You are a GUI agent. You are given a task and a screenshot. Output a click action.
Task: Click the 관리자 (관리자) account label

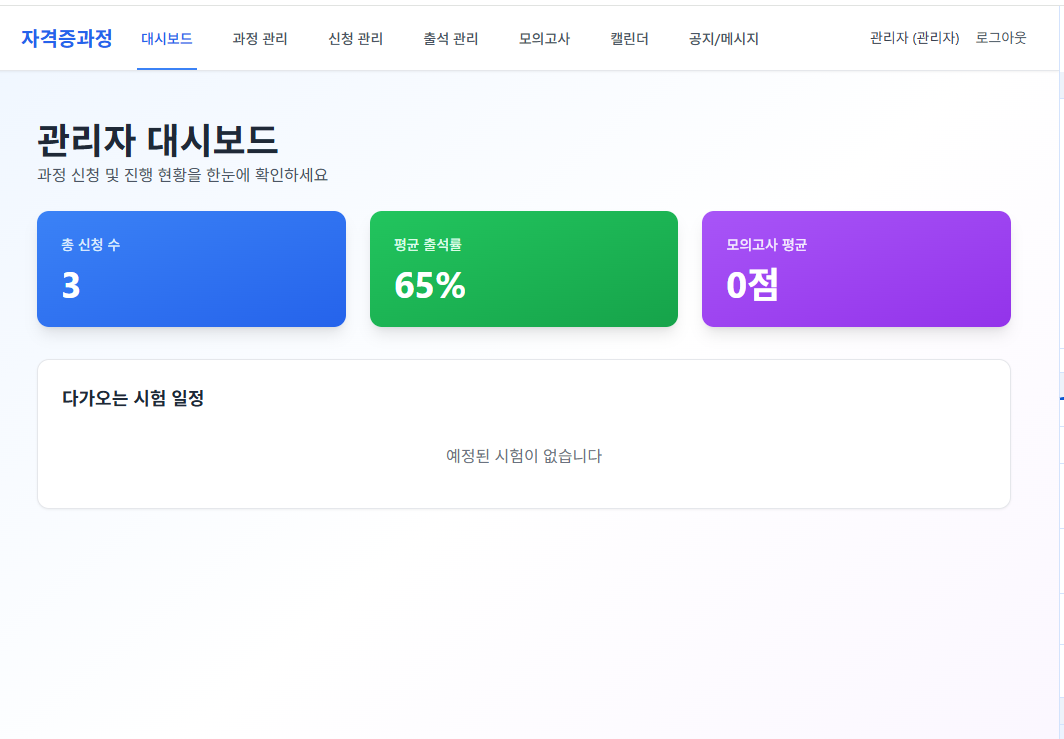coord(914,38)
